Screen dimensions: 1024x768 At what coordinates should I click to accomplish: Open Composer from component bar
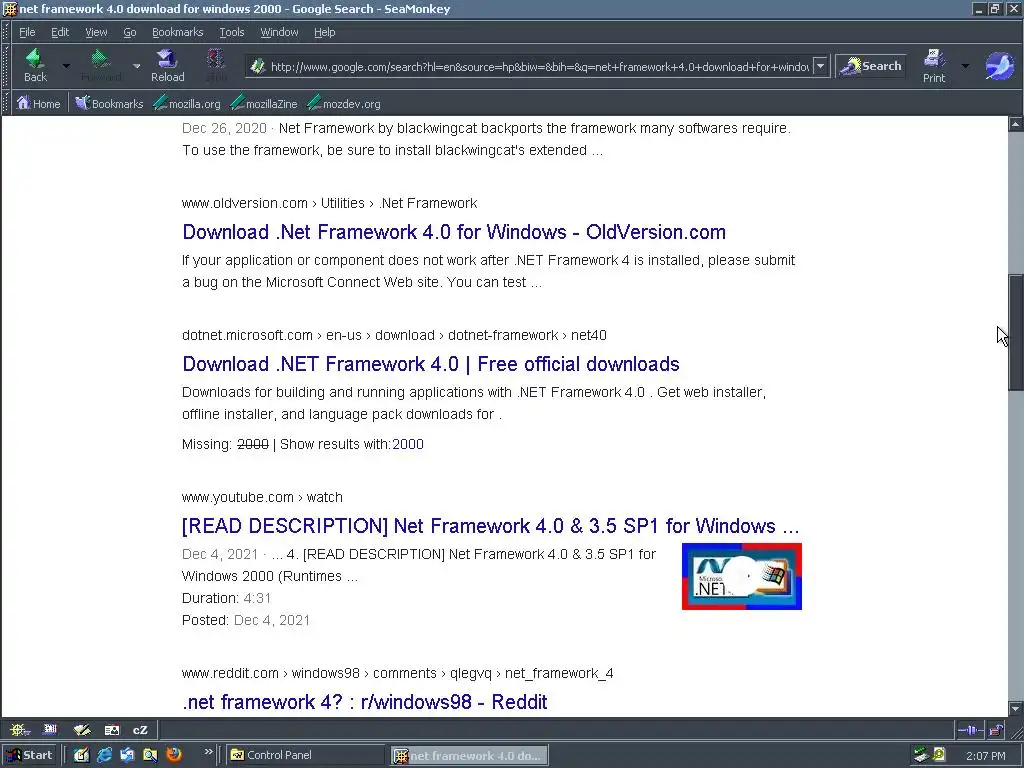[x=82, y=729]
